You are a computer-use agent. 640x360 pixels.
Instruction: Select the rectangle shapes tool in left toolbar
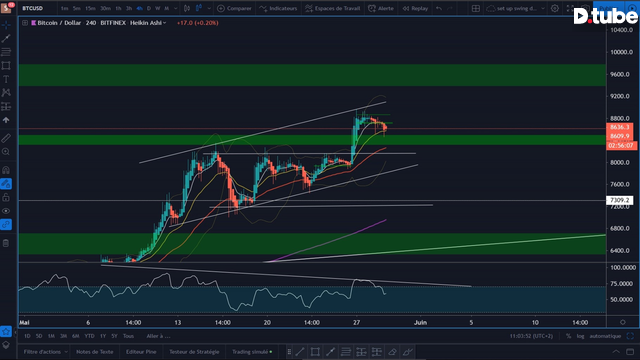coord(6,65)
